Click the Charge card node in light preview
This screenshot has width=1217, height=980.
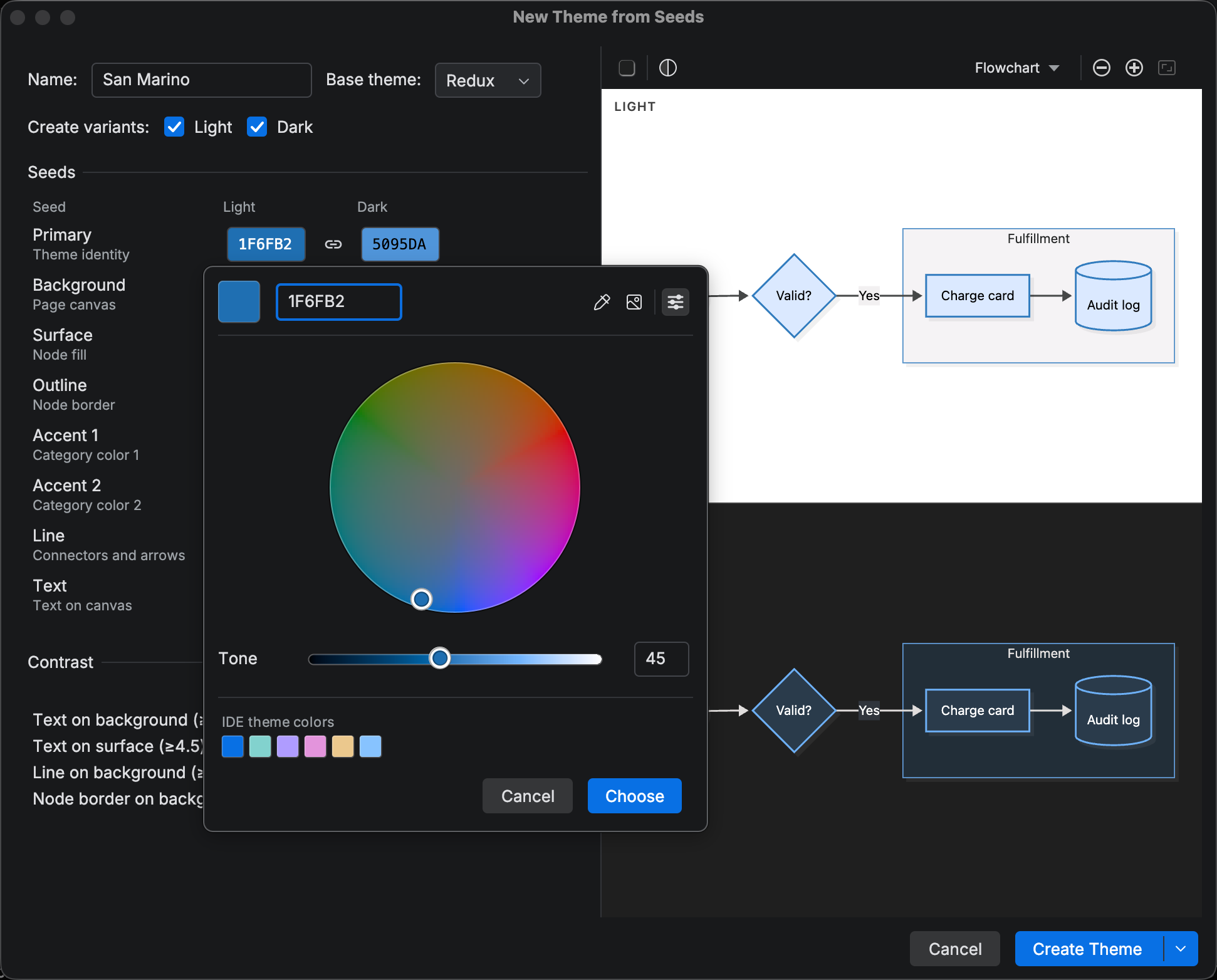978,296
